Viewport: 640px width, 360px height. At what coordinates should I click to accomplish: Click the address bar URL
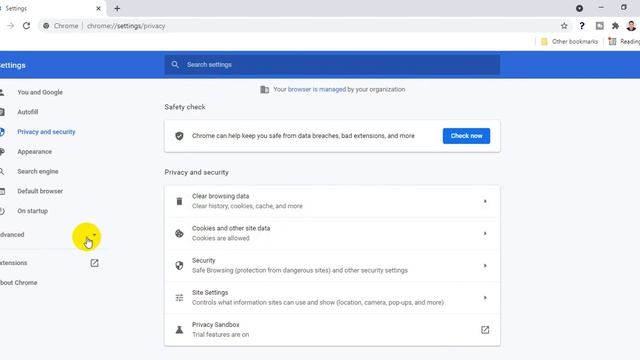(126, 26)
